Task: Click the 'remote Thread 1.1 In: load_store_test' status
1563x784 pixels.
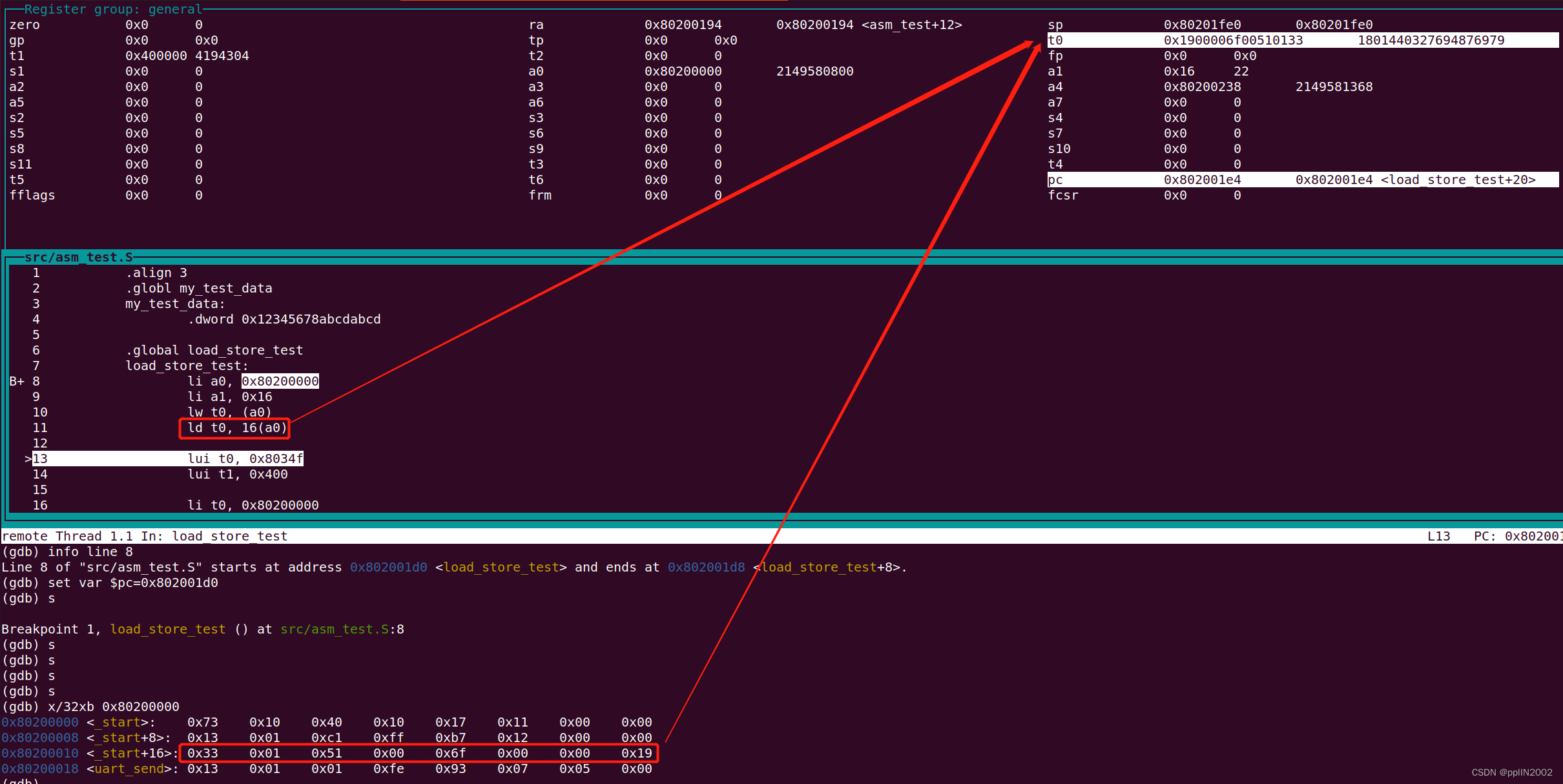Action: 144,536
